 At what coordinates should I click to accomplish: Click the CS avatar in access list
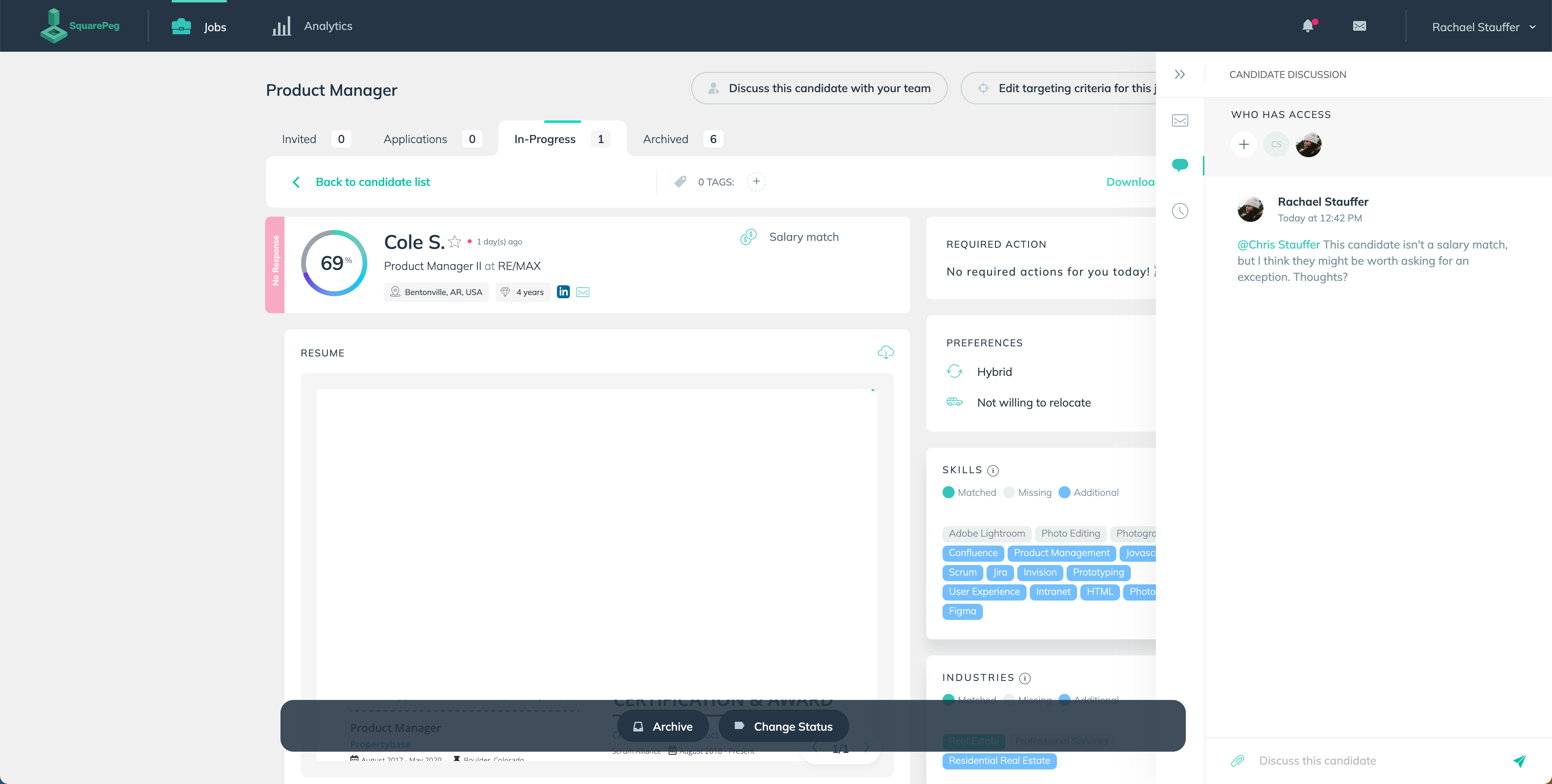[x=1276, y=145]
